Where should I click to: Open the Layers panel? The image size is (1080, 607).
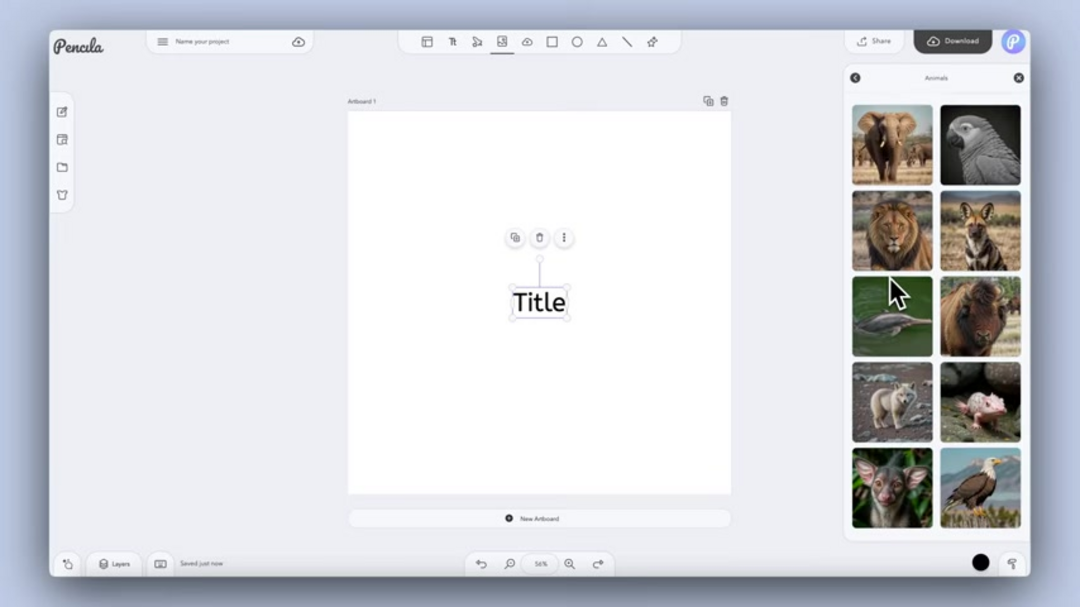[114, 564]
